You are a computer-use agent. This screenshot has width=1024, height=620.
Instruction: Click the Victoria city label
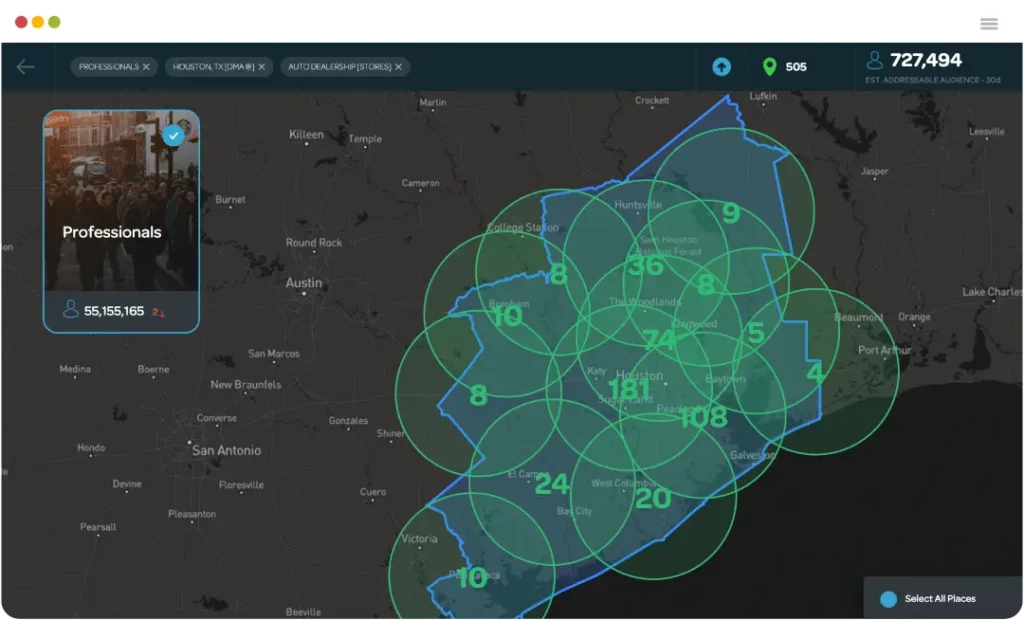coord(419,539)
